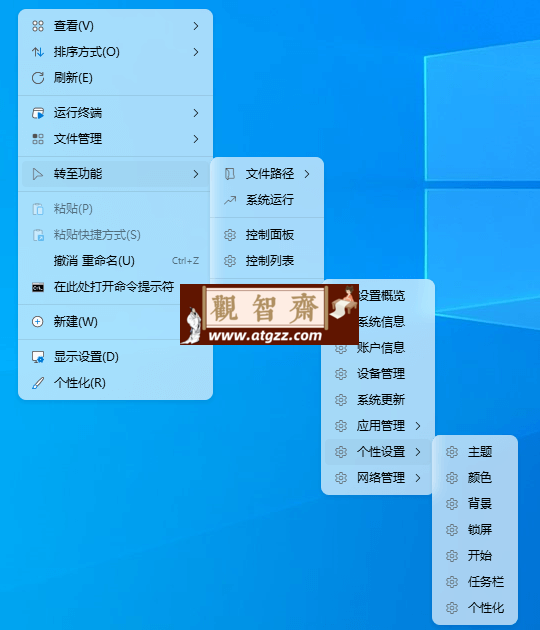Click the 显示设置 monitor icon

tap(38, 357)
